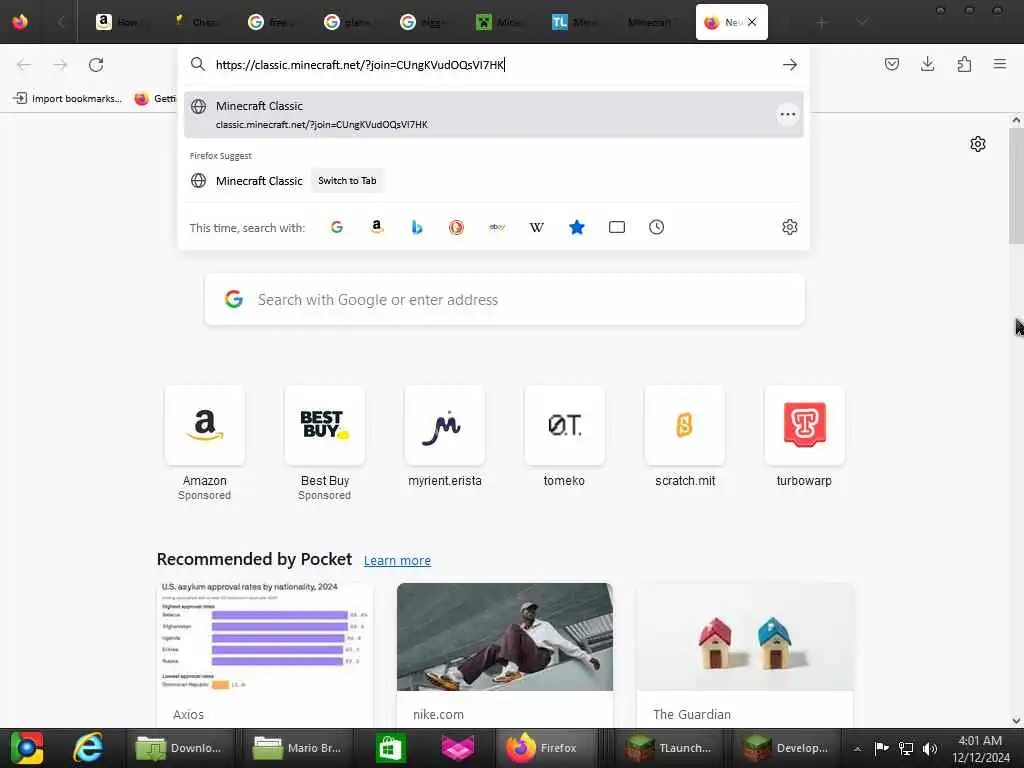Click the Search with Google box

504,300
